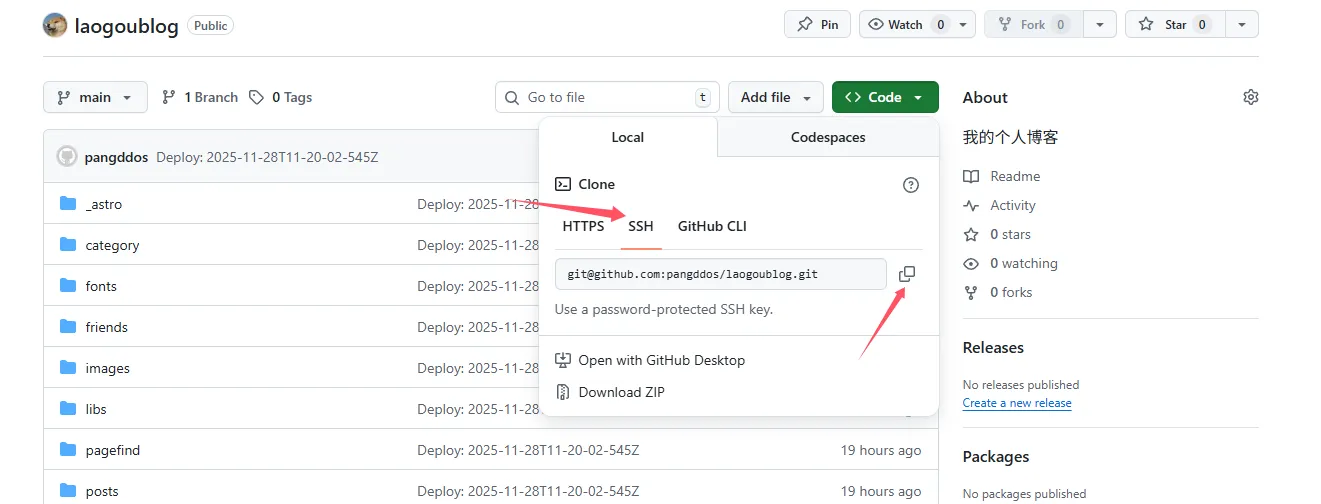1321x504 pixels.
Task: View the 0 Tags link
Action: click(x=281, y=97)
